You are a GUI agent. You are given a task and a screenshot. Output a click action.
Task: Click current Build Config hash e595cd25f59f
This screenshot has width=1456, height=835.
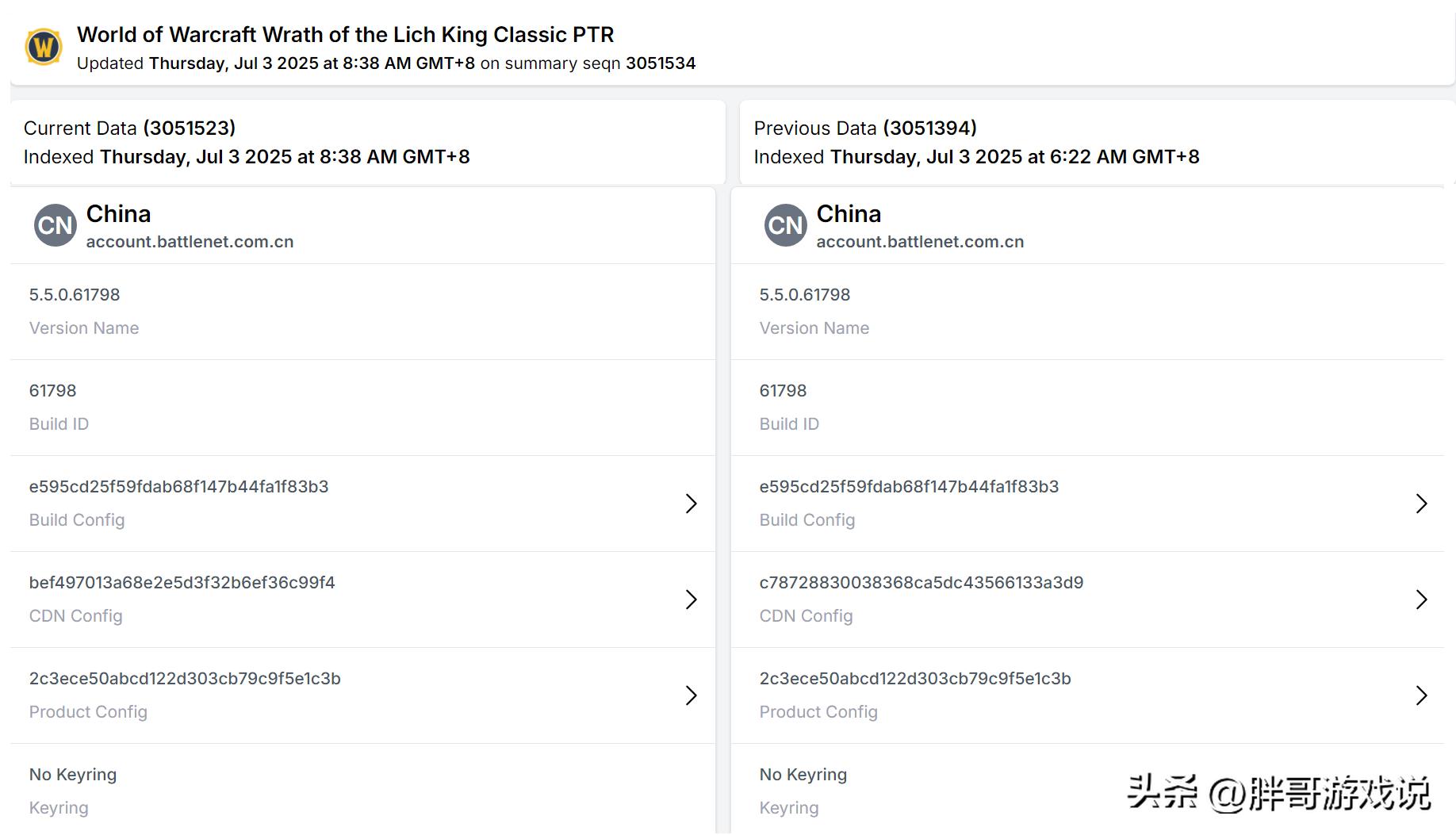point(178,487)
